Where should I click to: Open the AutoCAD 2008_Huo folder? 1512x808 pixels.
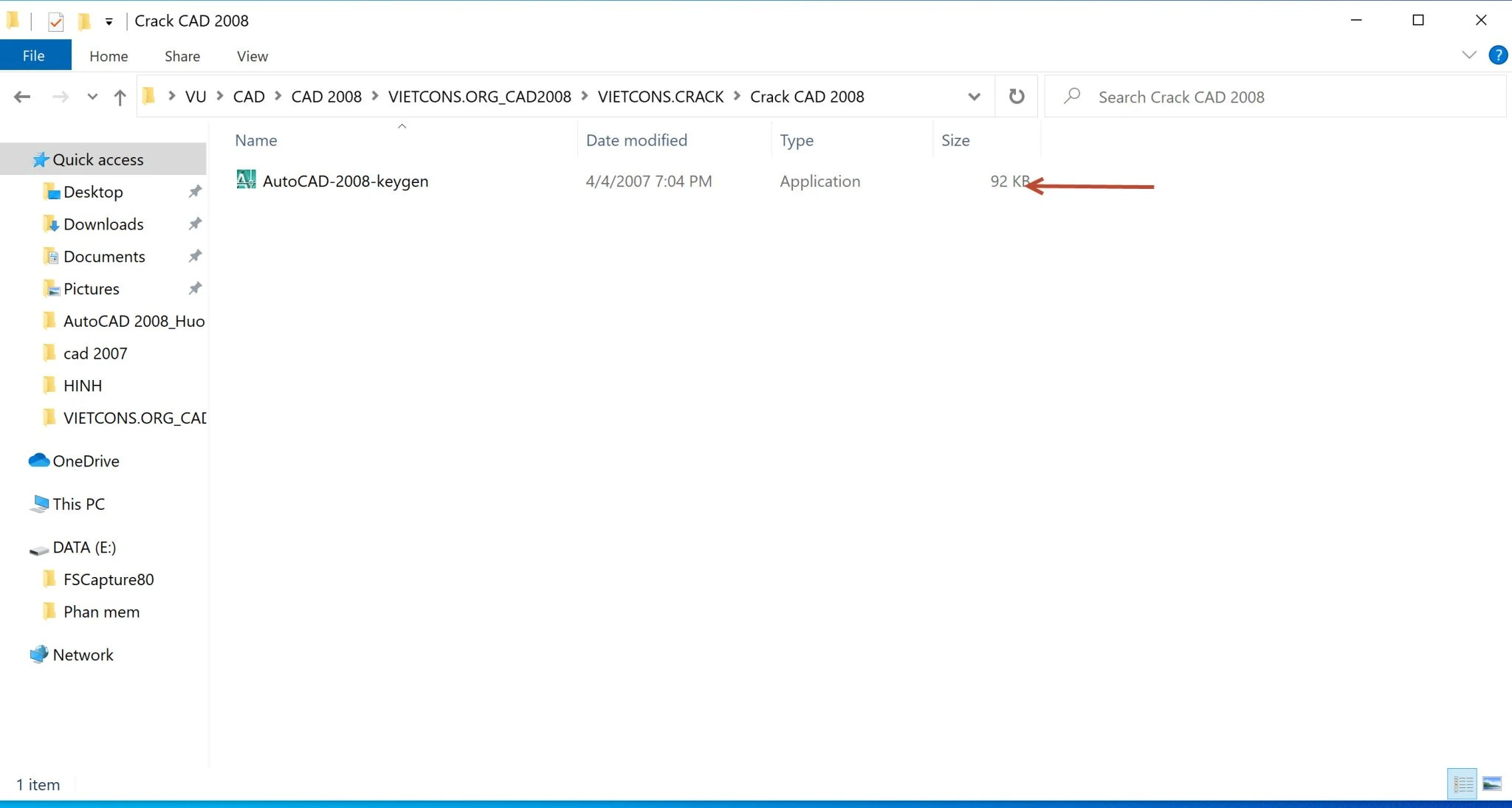click(x=134, y=321)
